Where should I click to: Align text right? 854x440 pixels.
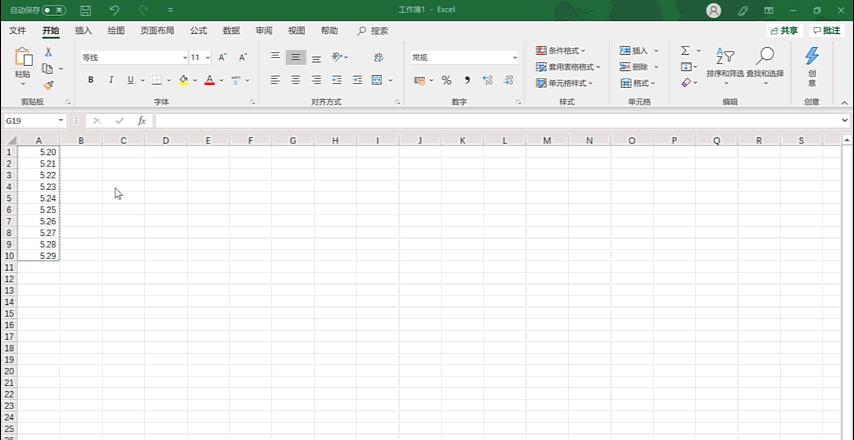(316, 80)
